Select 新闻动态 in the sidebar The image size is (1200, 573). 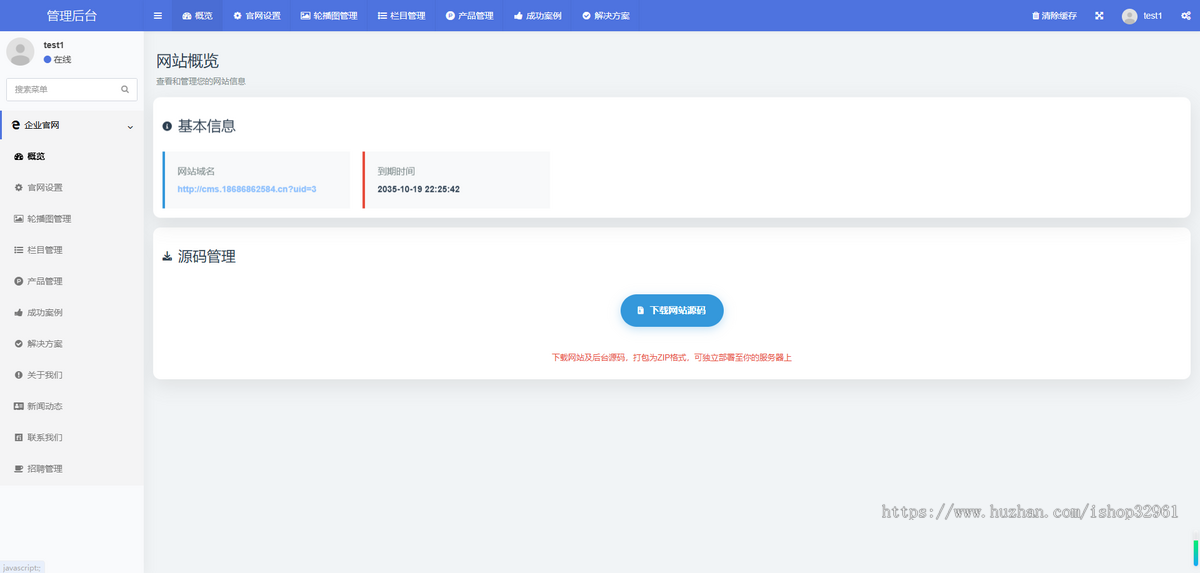coord(72,406)
